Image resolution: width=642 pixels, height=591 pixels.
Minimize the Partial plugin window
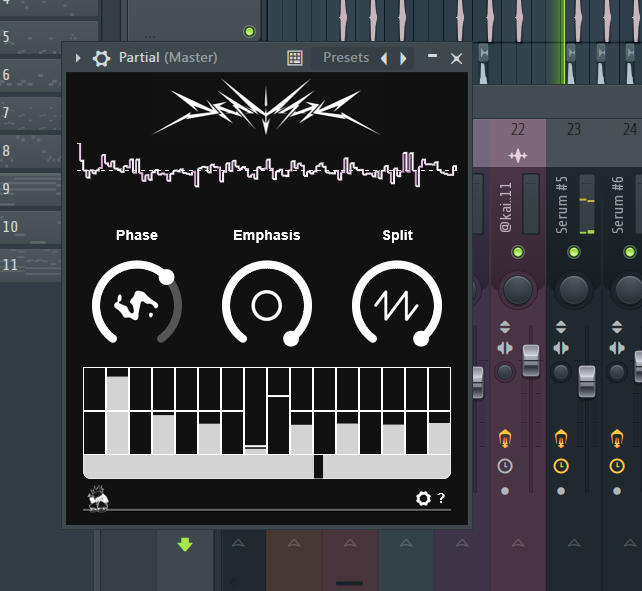(x=432, y=56)
